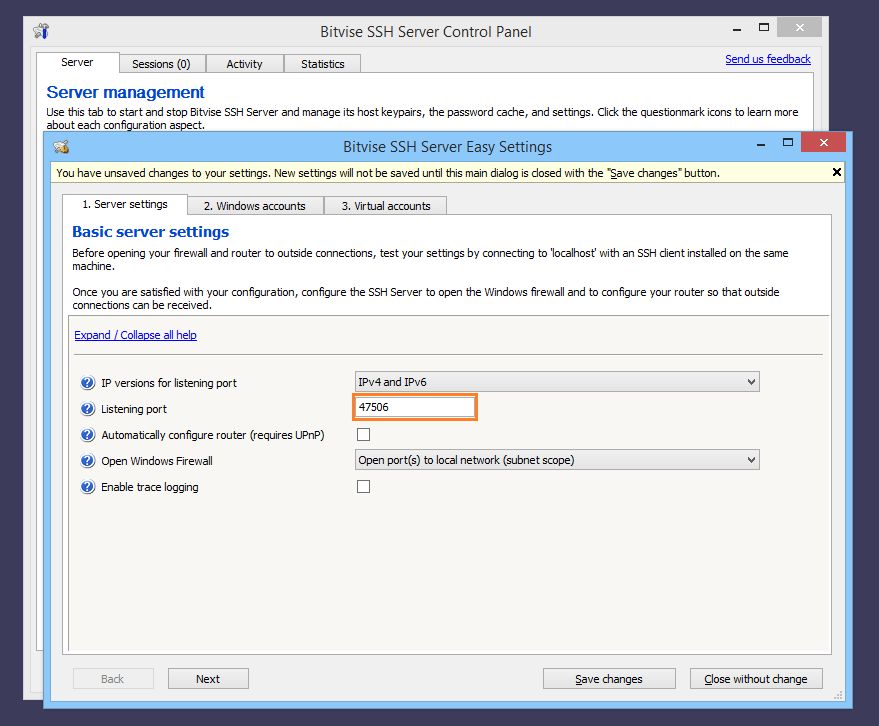This screenshot has width=879, height=726.
Task: Open help for trace logging setting
Action: coord(88,486)
